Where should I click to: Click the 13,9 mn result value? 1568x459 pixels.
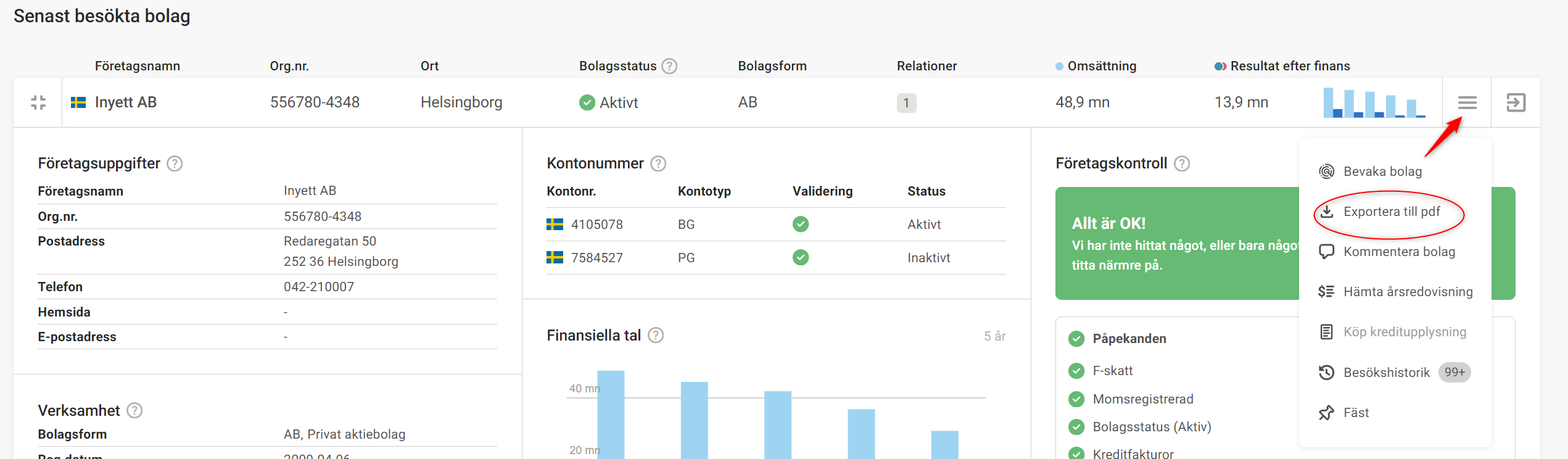1241,102
